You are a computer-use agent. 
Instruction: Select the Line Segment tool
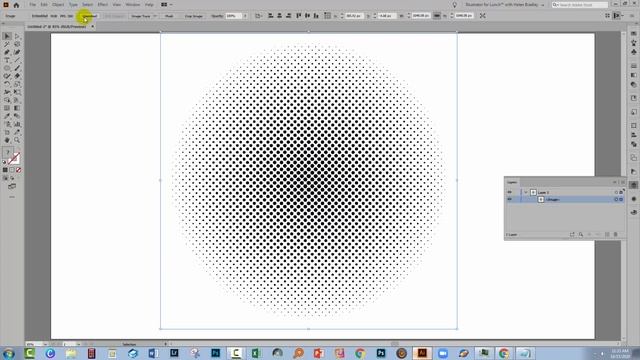coord(17,60)
